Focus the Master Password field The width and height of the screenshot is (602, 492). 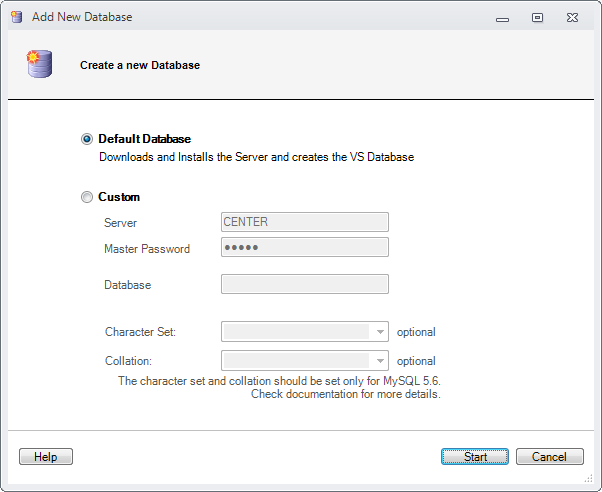[x=304, y=247]
